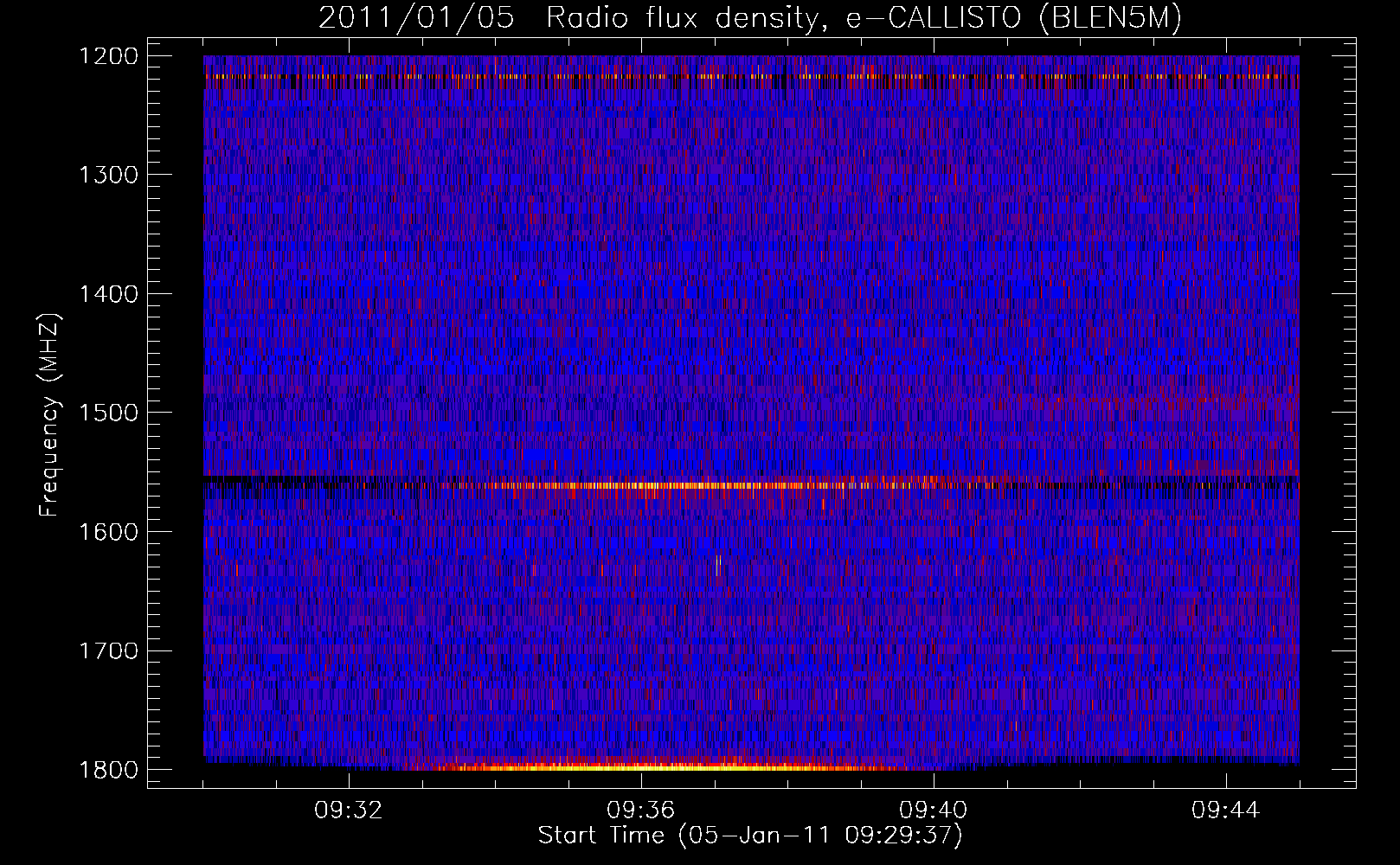Click the 'Start Time (05-Jan-11 09:29:37)' label
The image size is (1400, 865).
(x=749, y=836)
